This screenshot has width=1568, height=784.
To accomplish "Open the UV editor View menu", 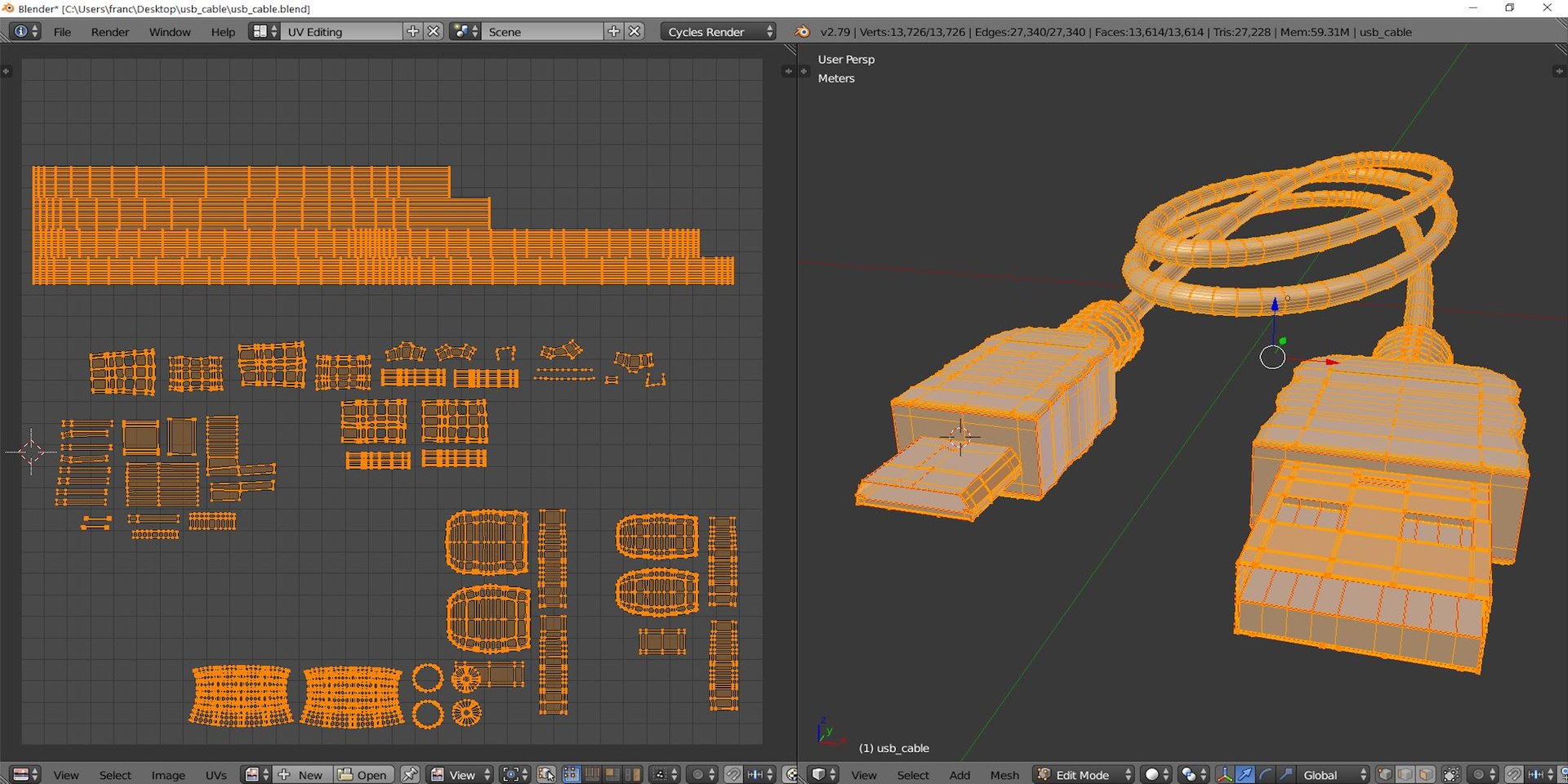I will point(66,775).
